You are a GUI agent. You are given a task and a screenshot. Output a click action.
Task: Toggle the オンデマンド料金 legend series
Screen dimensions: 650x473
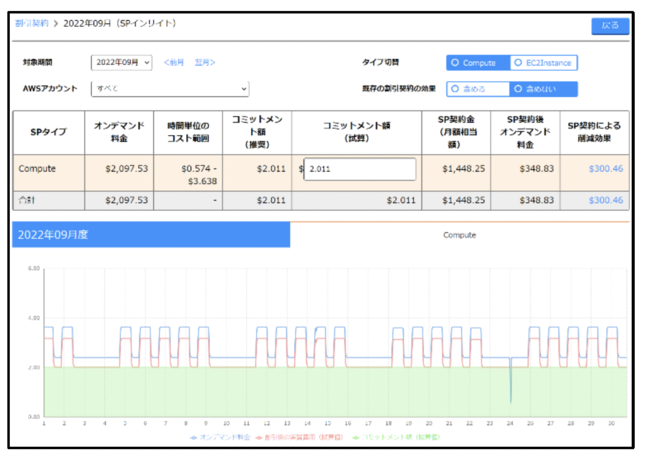tap(220, 437)
